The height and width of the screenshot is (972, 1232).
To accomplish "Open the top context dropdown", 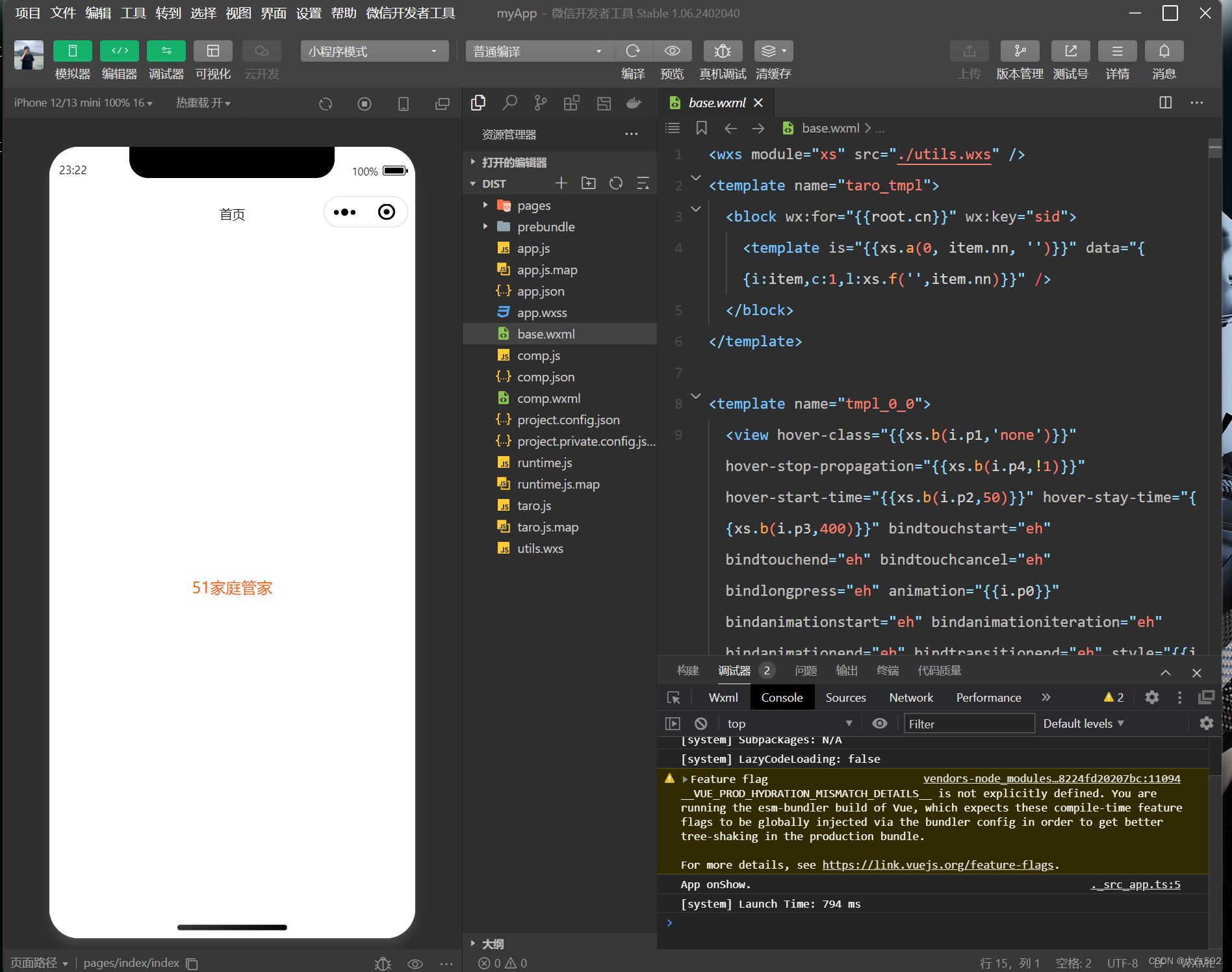I will 789,723.
